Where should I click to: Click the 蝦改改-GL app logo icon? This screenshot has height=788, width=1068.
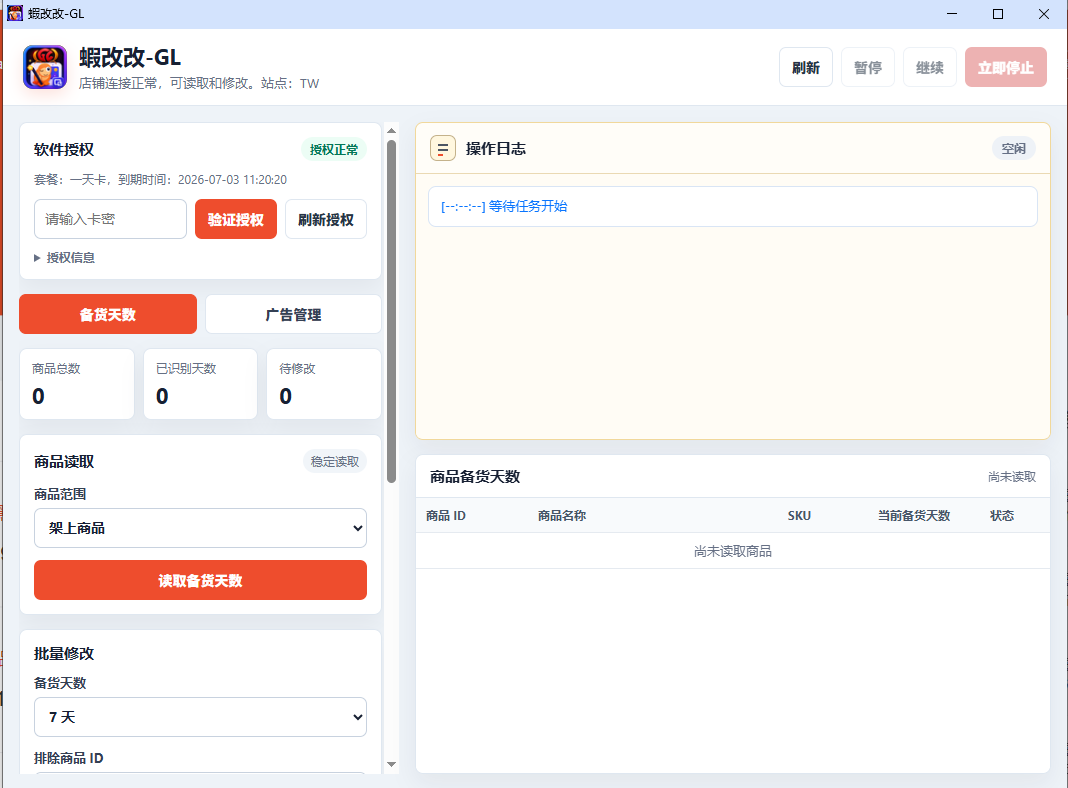click(45, 67)
